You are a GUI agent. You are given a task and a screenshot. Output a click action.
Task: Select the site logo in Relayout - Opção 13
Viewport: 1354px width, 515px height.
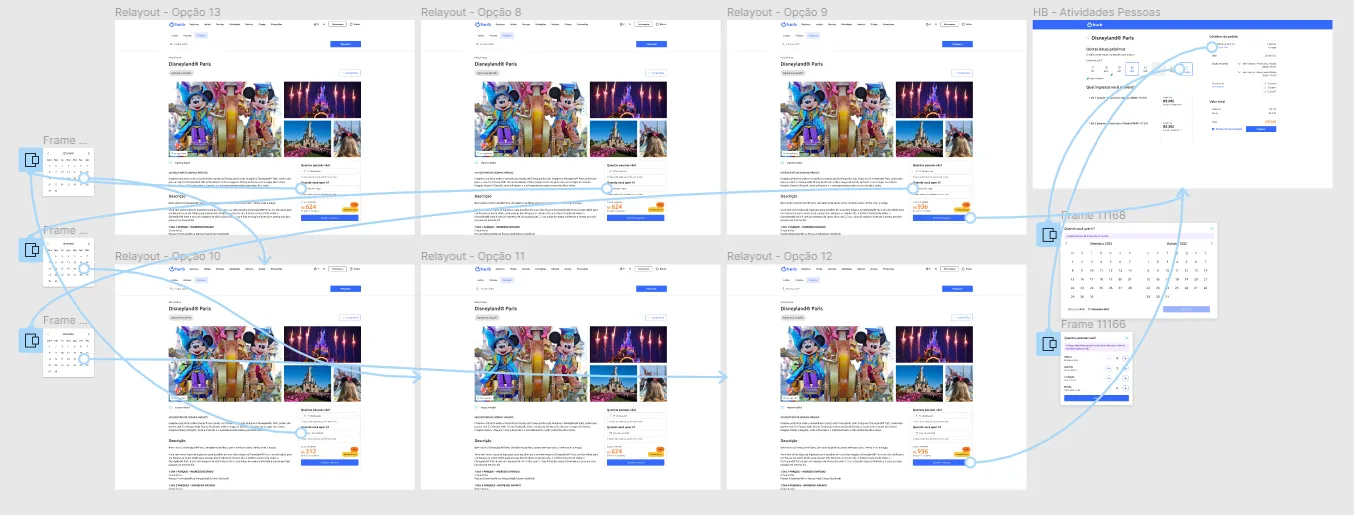tap(178, 23)
